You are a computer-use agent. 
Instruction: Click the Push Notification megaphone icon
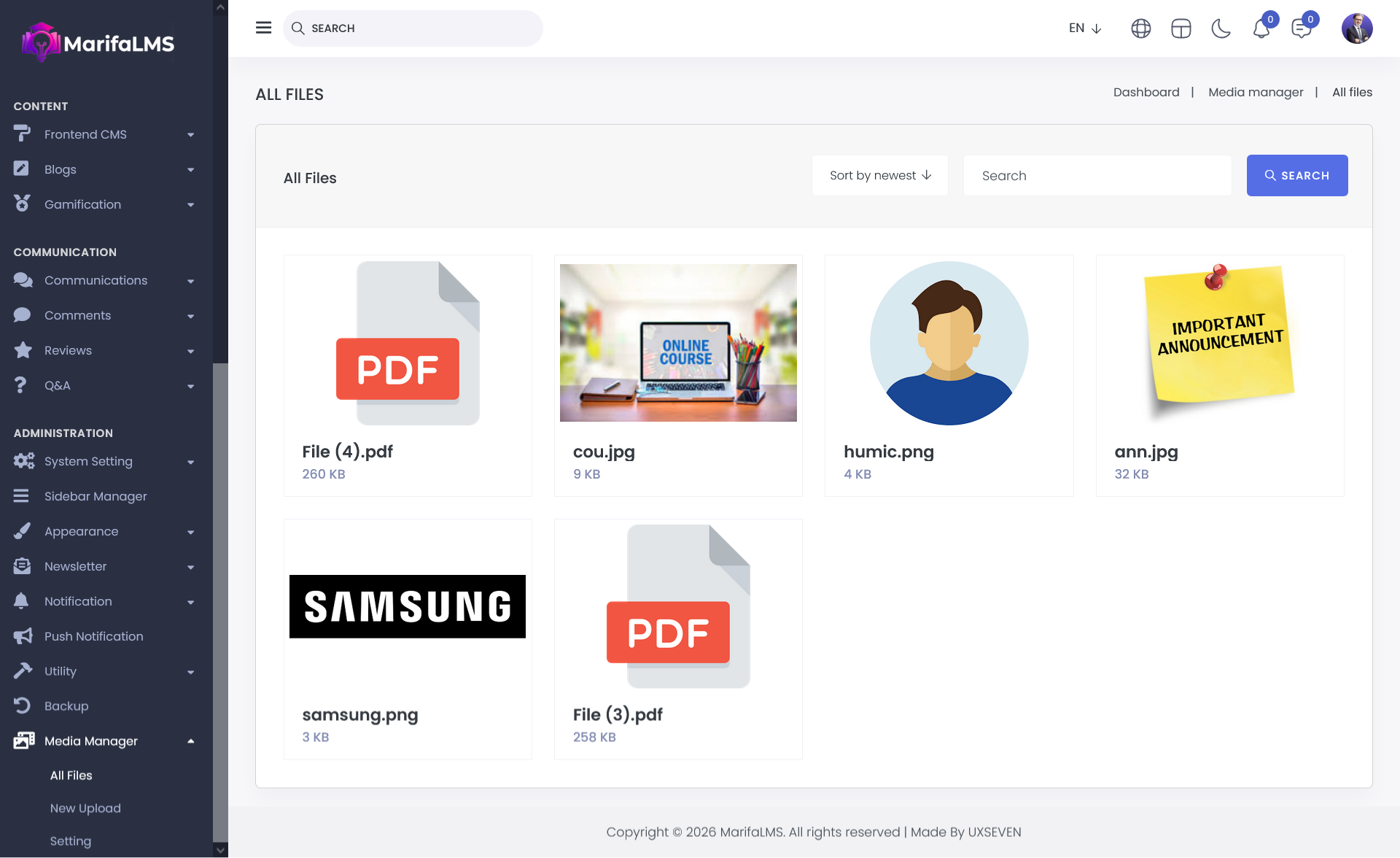pyautogui.click(x=23, y=636)
